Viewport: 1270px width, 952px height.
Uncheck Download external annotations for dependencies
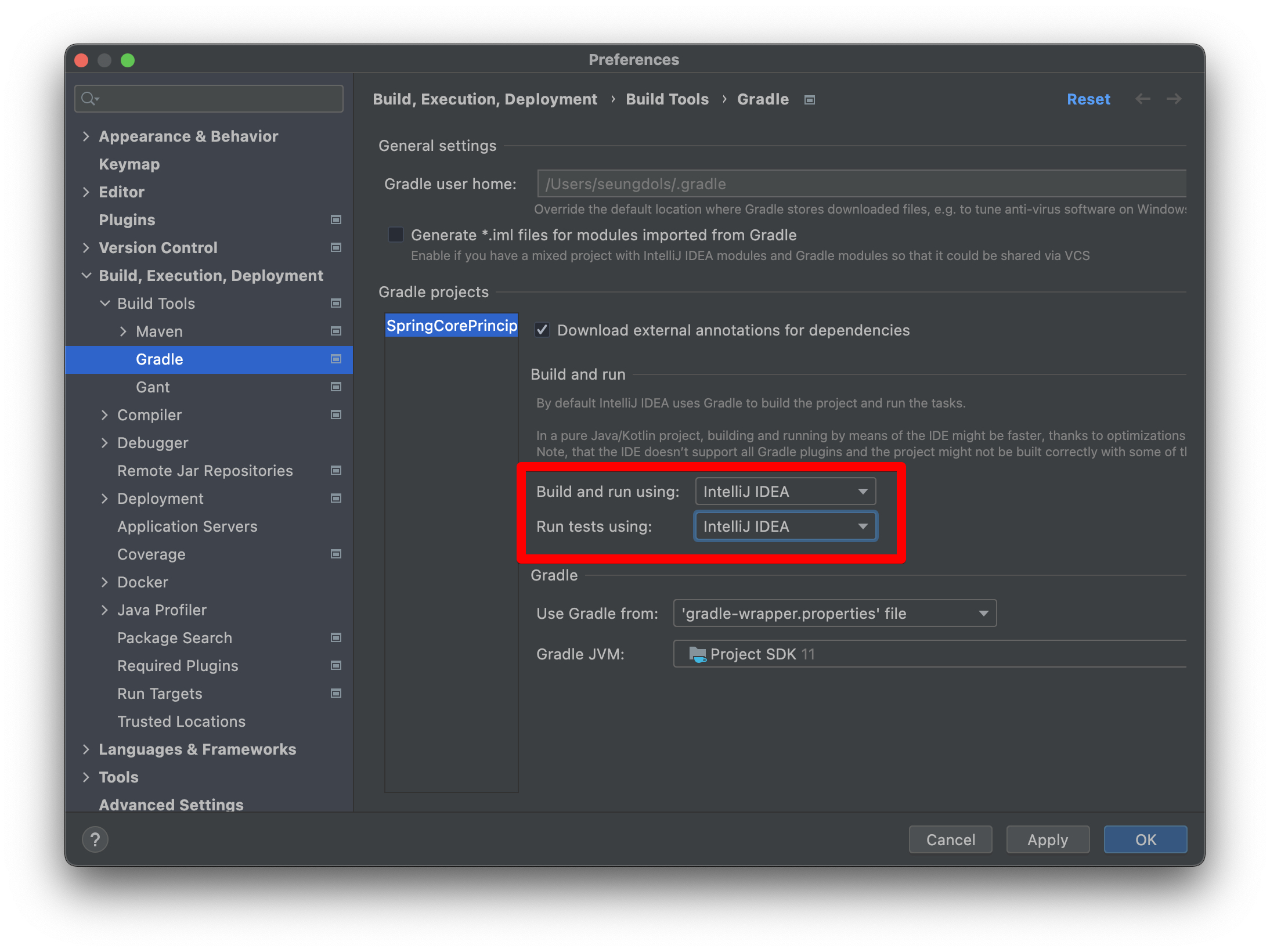tap(542, 330)
